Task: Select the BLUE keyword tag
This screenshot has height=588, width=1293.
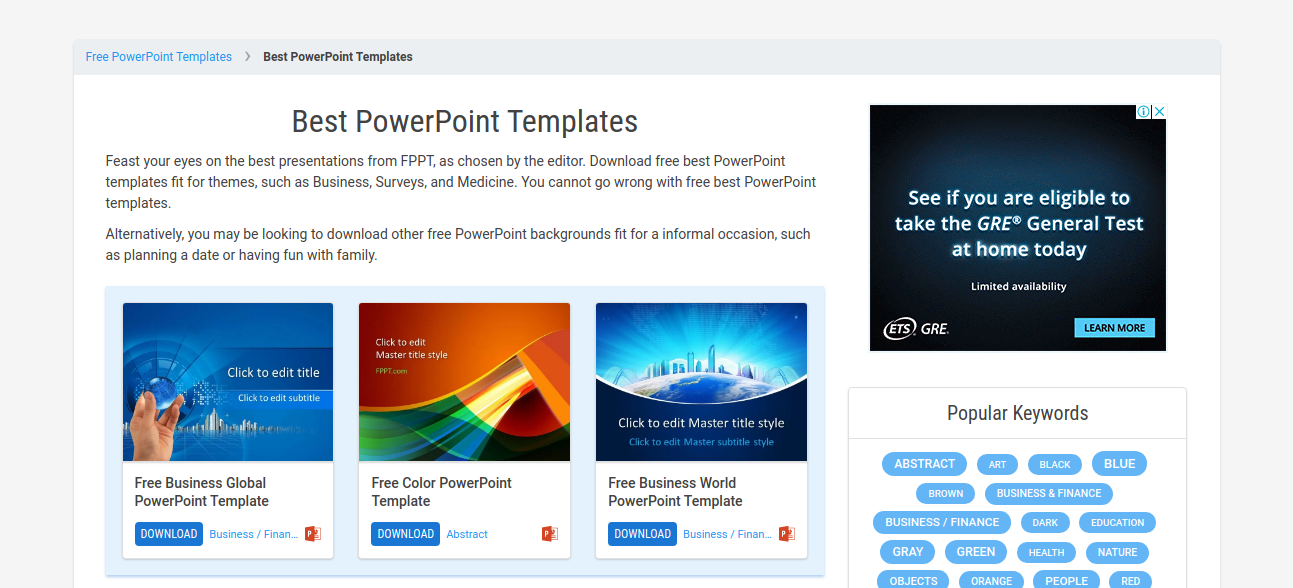Action: [1119, 464]
